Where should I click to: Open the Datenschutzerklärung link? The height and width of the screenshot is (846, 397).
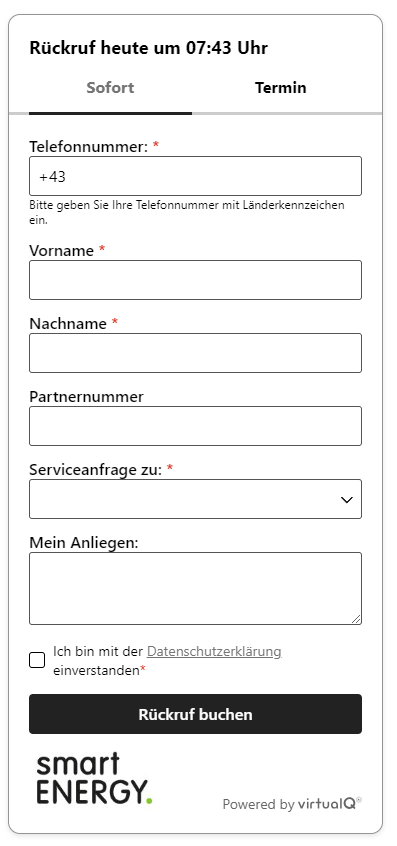click(x=214, y=652)
